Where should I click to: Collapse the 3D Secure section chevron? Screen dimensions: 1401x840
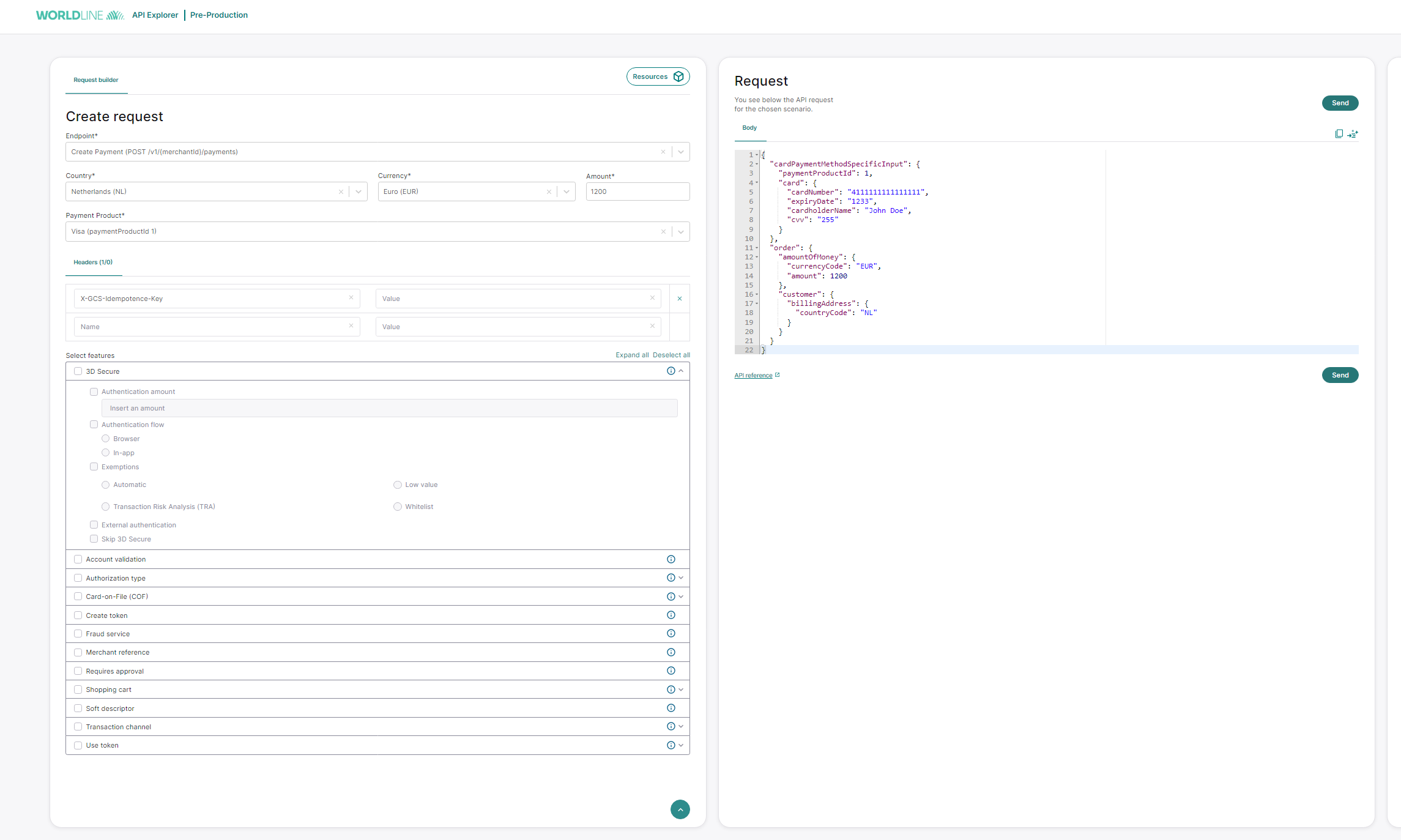pyautogui.click(x=681, y=371)
